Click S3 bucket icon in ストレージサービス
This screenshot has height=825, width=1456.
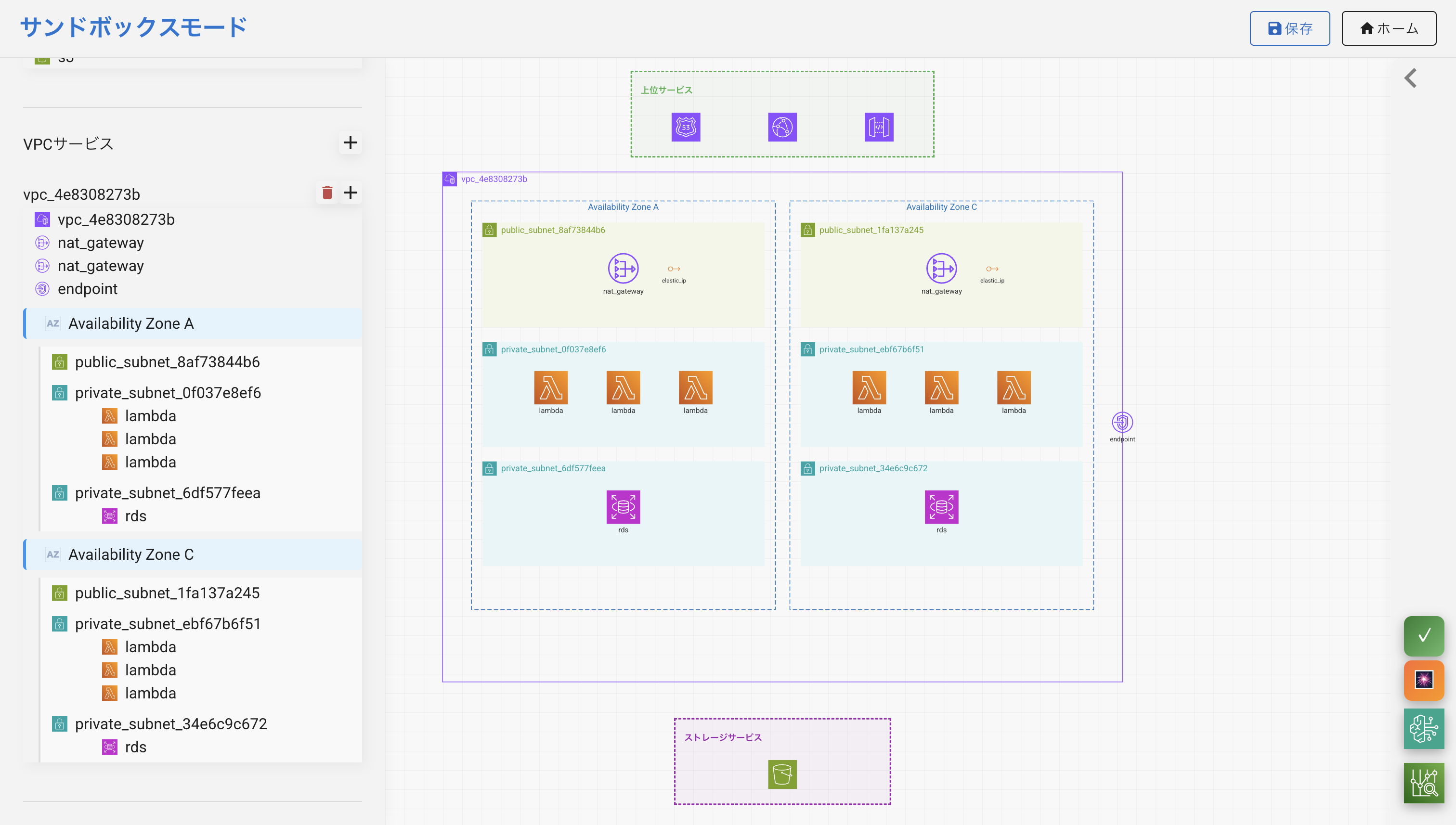(782, 774)
